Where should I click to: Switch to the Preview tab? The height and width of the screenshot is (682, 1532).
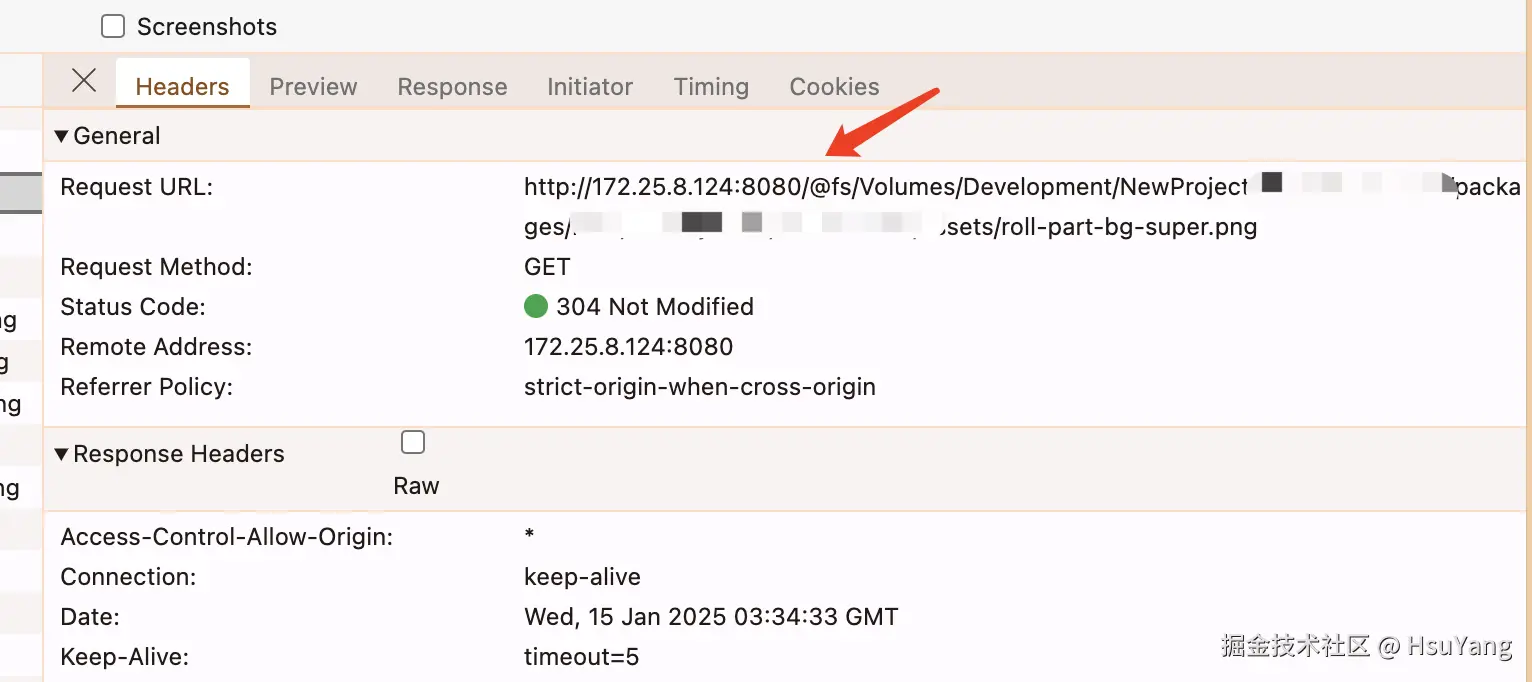point(313,87)
